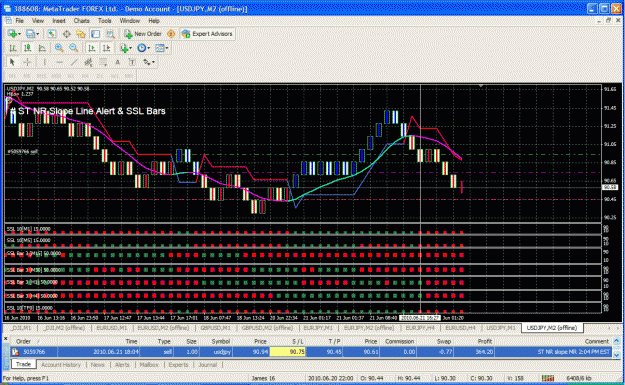This screenshot has height=385, width=625.
Task: Switch to GBPUSD,M1 chart tab
Action: [215, 328]
